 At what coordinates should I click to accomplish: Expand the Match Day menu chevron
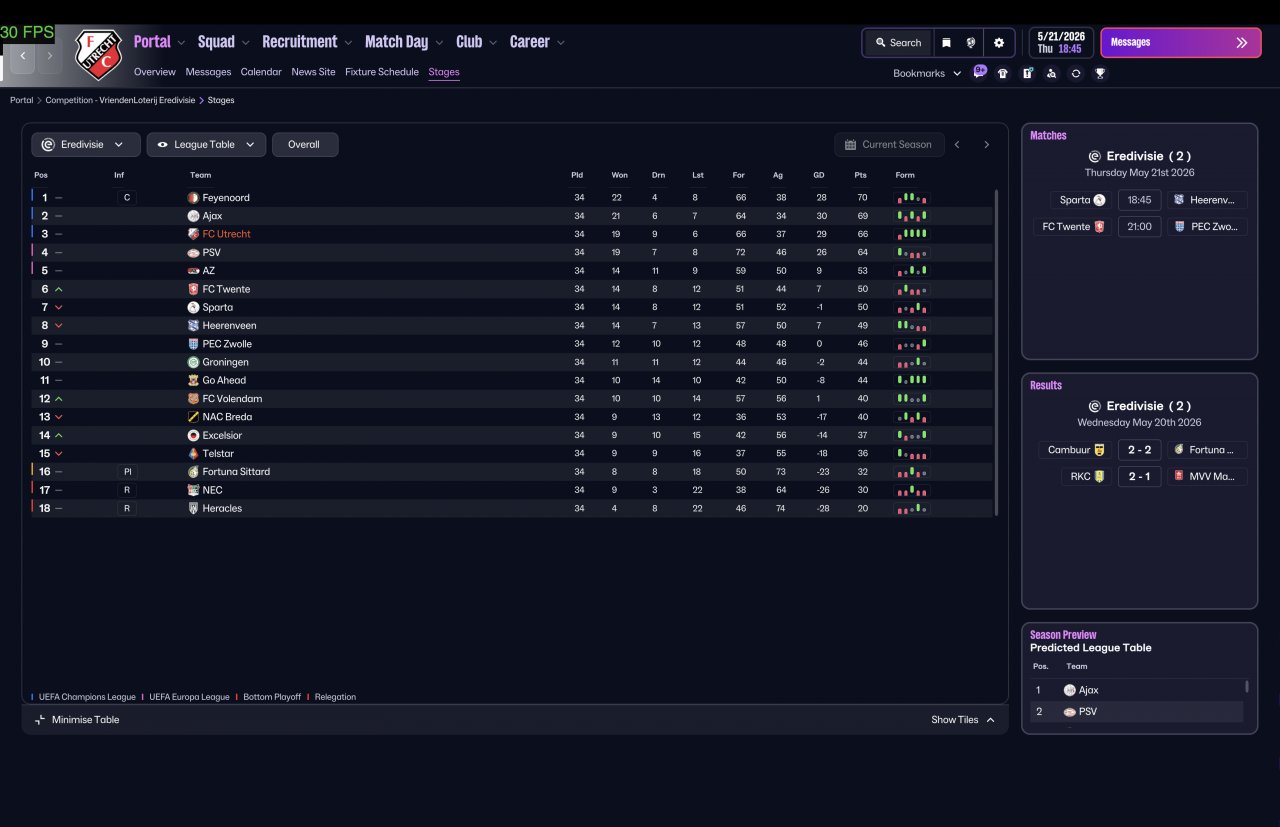pos(439,43)
